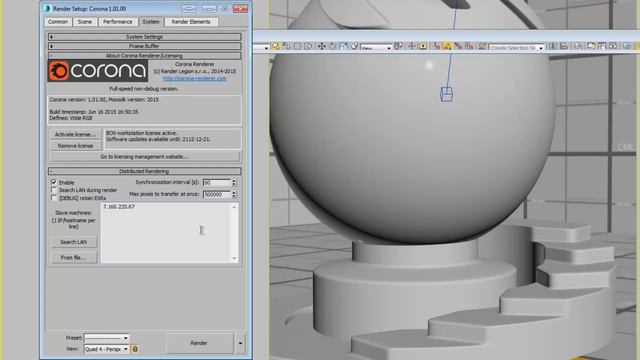This screenshot has width=640, height=360.
Task: Click the Align tool icon
Action: point(564,46)
